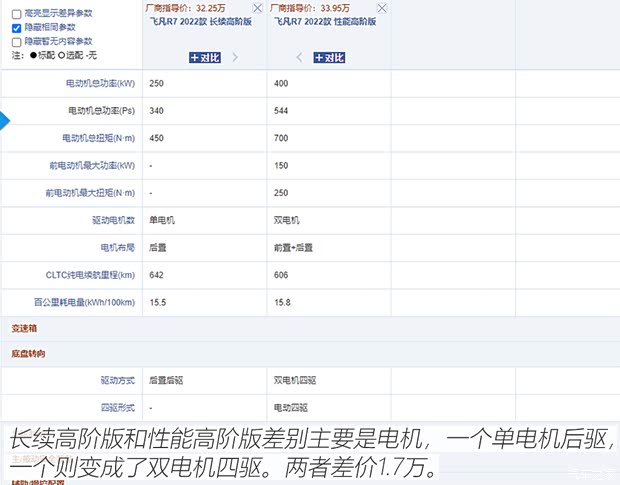Add 长续高阶版 to comparison via +对比
This screenshot has height=485, width=620.
(205, 58)
